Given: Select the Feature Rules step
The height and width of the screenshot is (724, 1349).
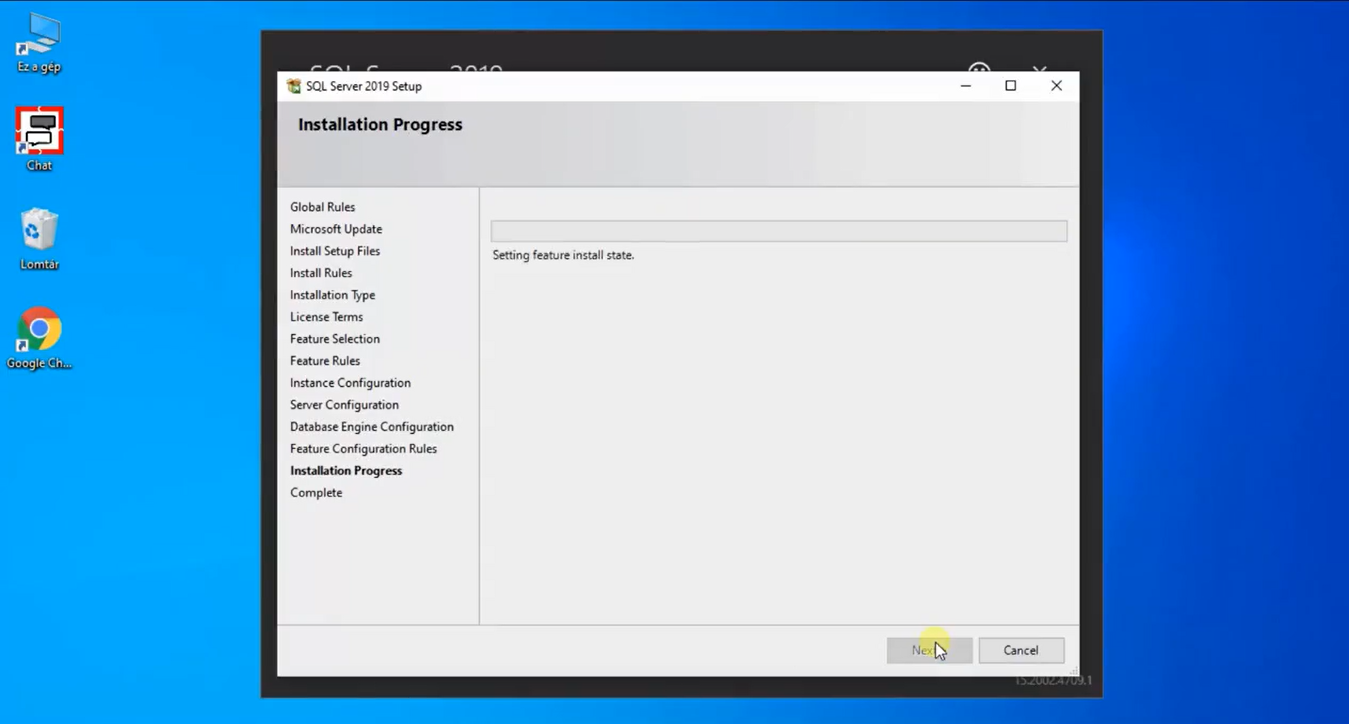Looking at the screenshot, I should pos(325,361).
